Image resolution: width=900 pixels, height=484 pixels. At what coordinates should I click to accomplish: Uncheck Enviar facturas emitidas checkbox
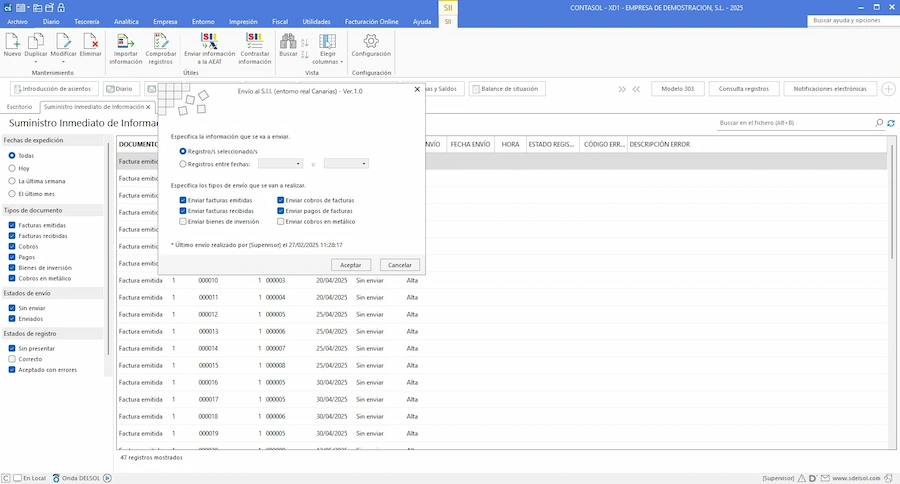[183, 200]
